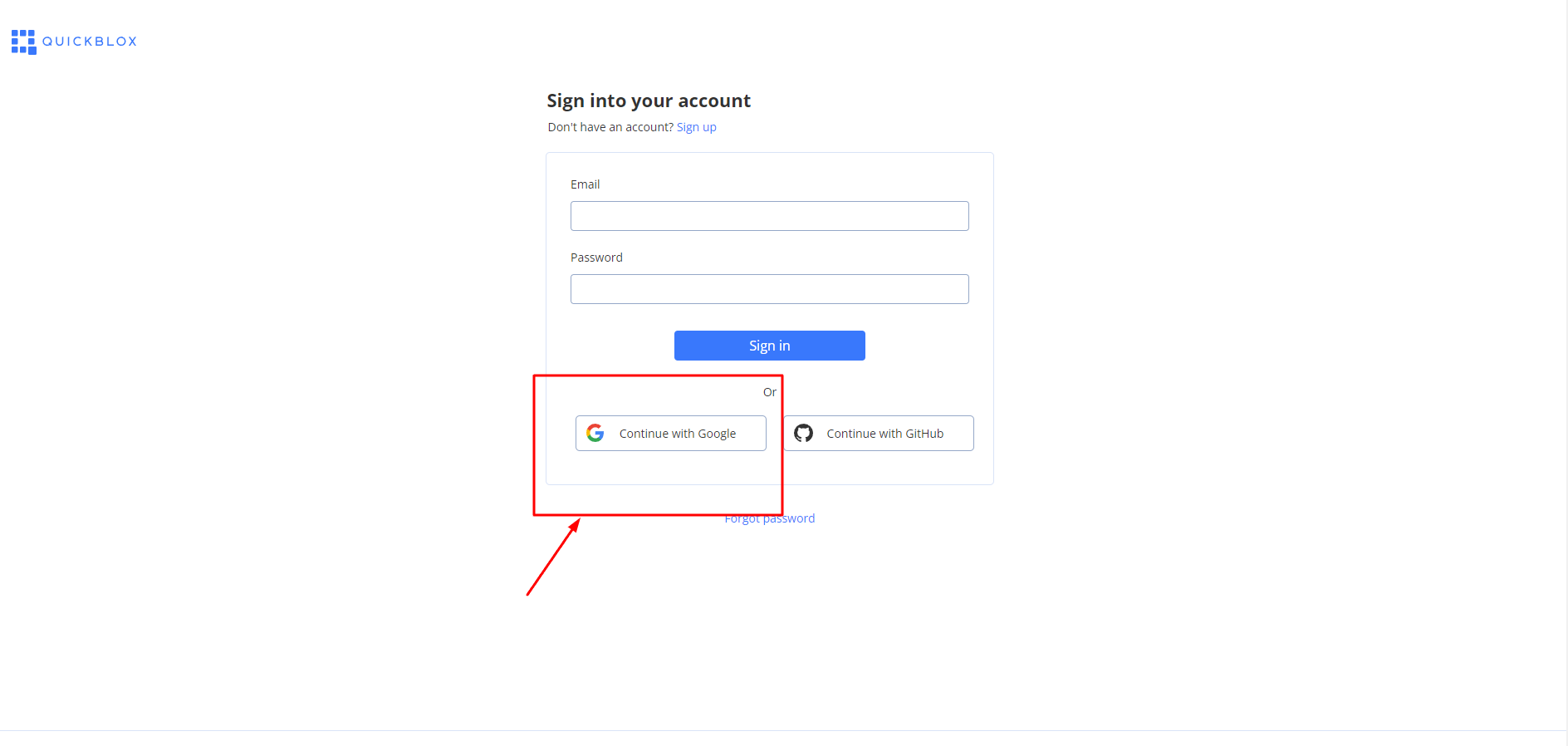This screenshot has width=1568, height=746.
Task: Open the Forgot password link
Action: tap(770, 518)
